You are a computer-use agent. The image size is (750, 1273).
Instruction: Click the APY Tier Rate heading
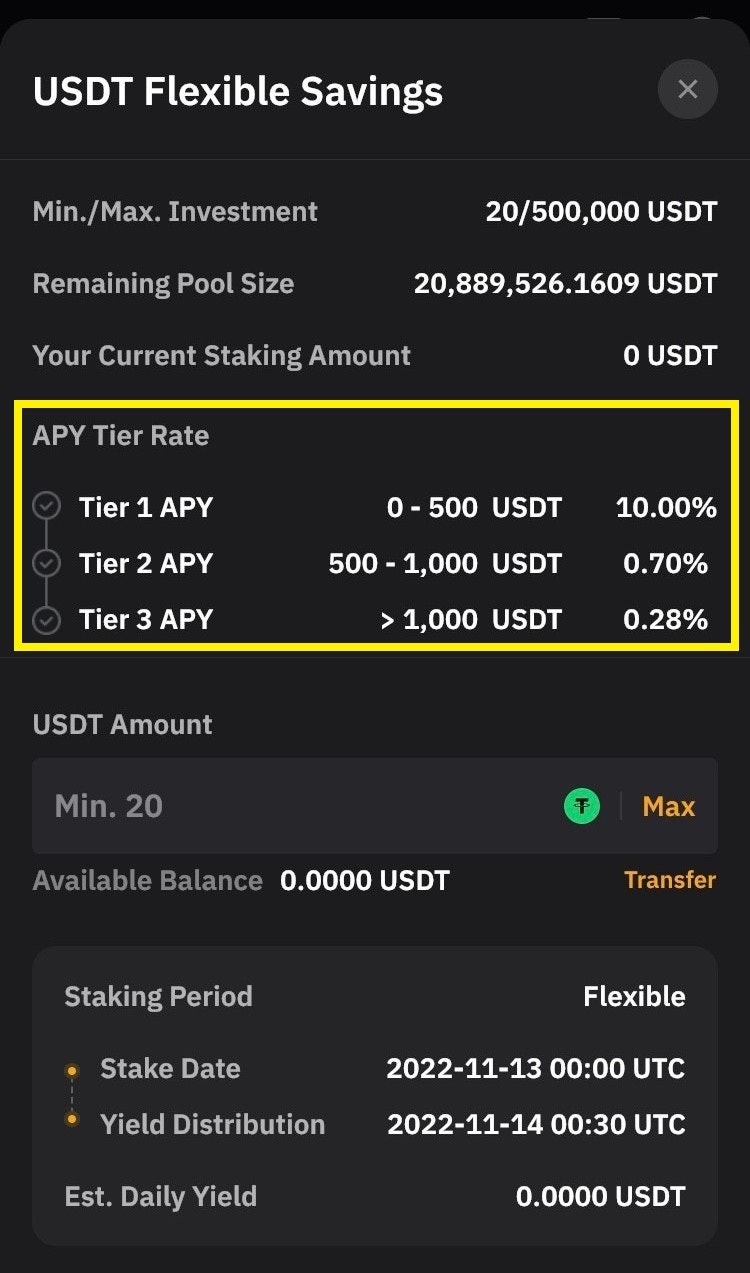pyautogui.click(x=121, y=436)
